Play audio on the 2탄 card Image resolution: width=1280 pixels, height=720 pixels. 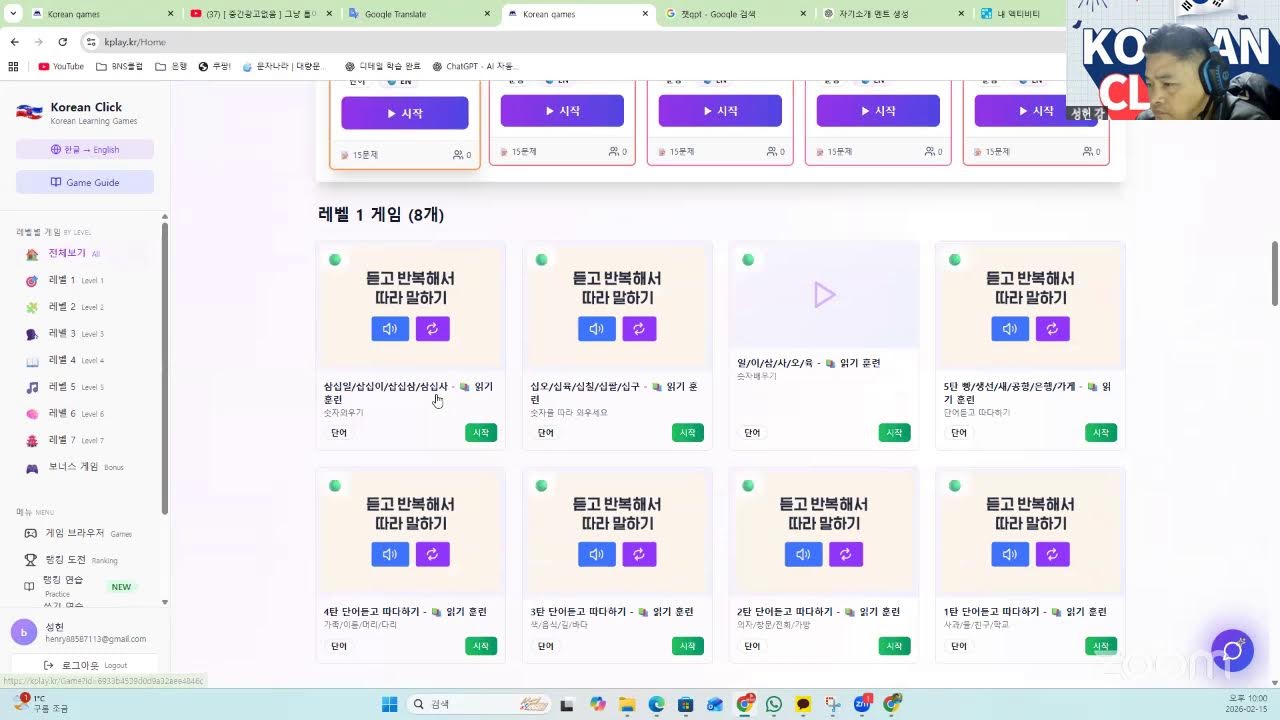pyautogui.click(x=803, y=554)
